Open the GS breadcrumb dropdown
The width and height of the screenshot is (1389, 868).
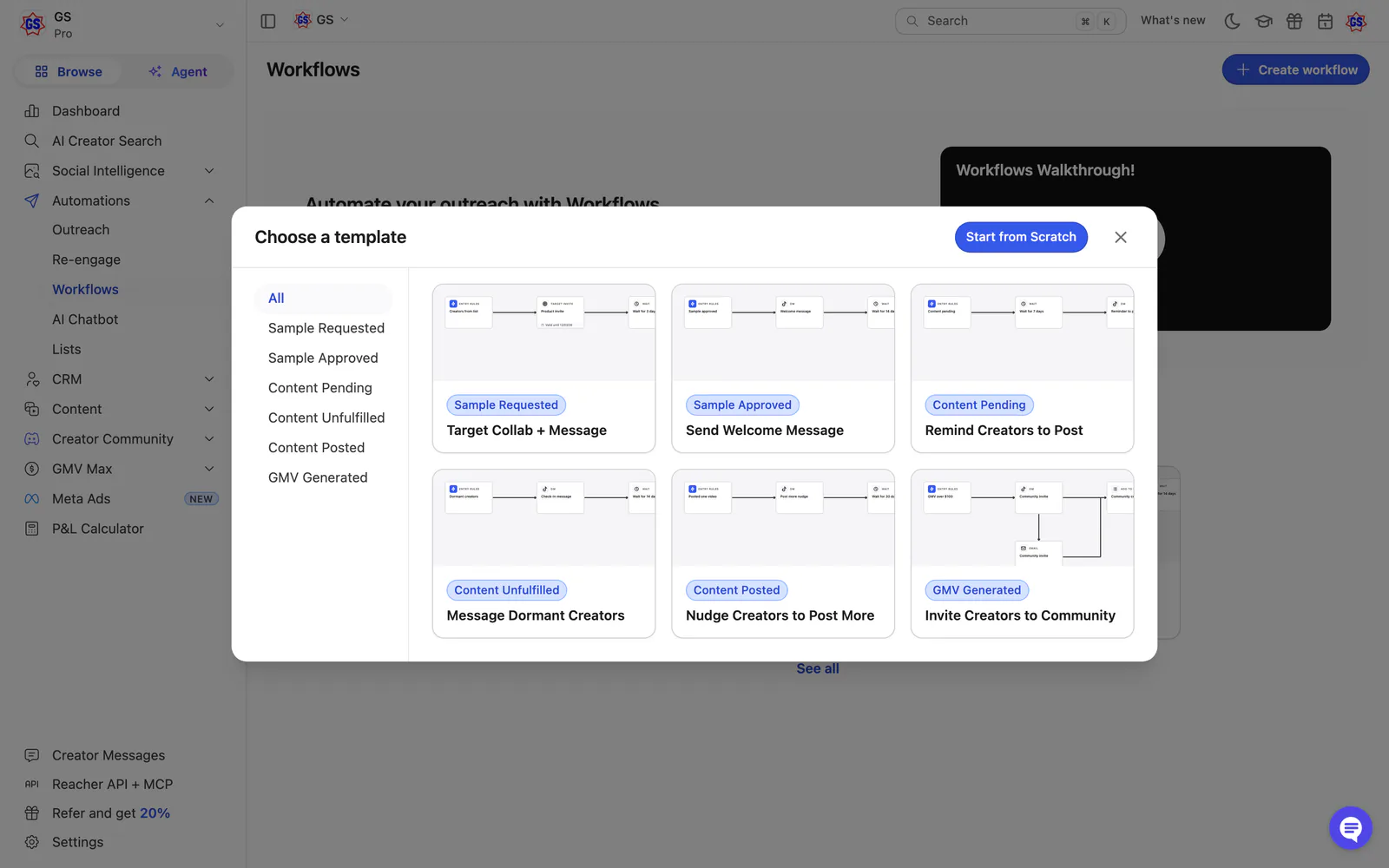pyautogui.click(x=321, y=20)
